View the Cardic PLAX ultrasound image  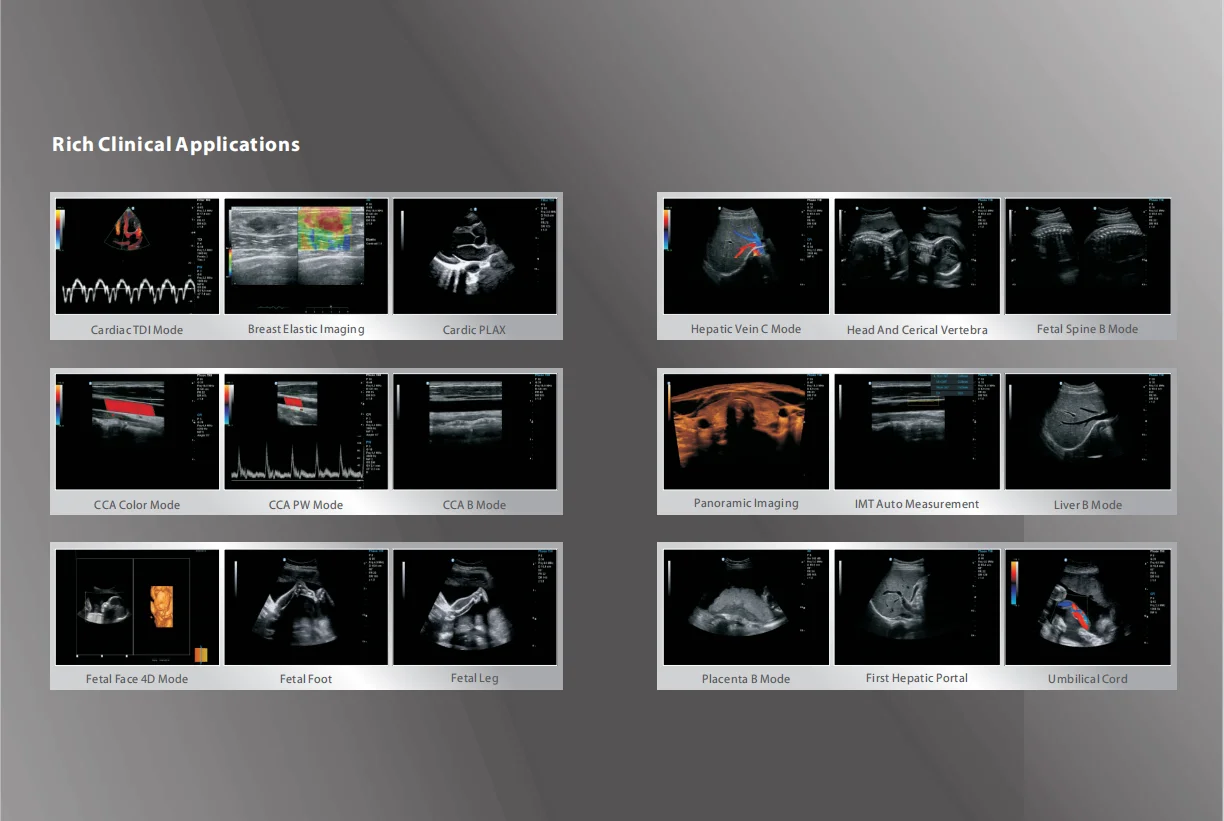point(475,256)
